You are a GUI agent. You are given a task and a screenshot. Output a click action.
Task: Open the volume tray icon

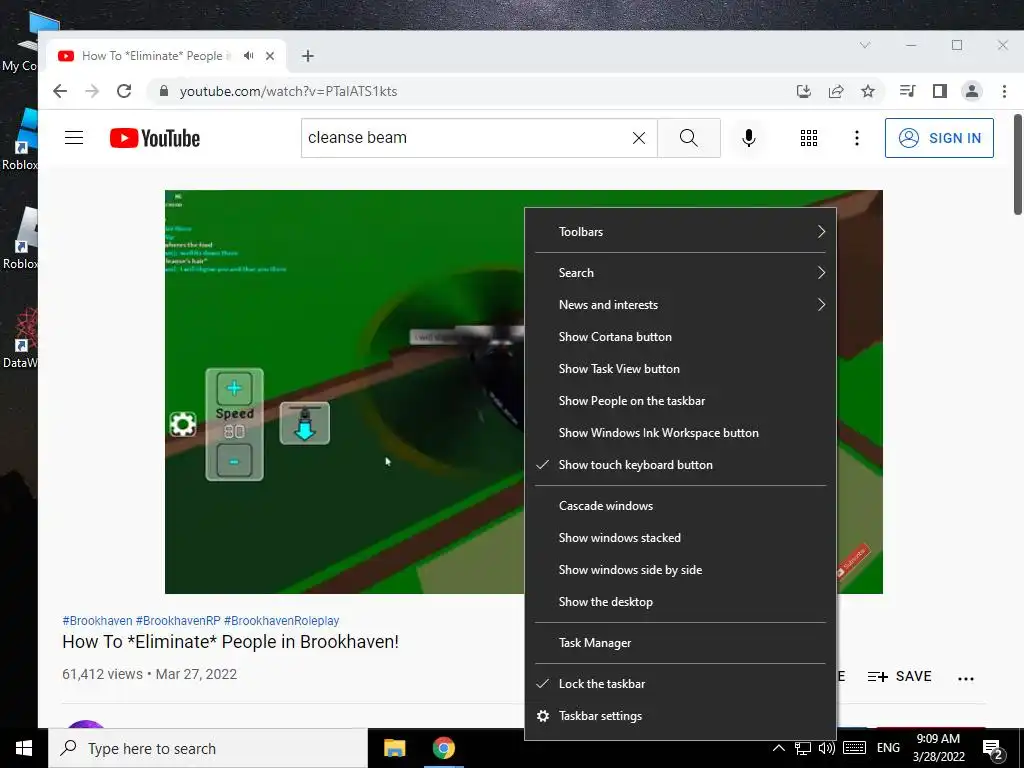coord(826,748)
